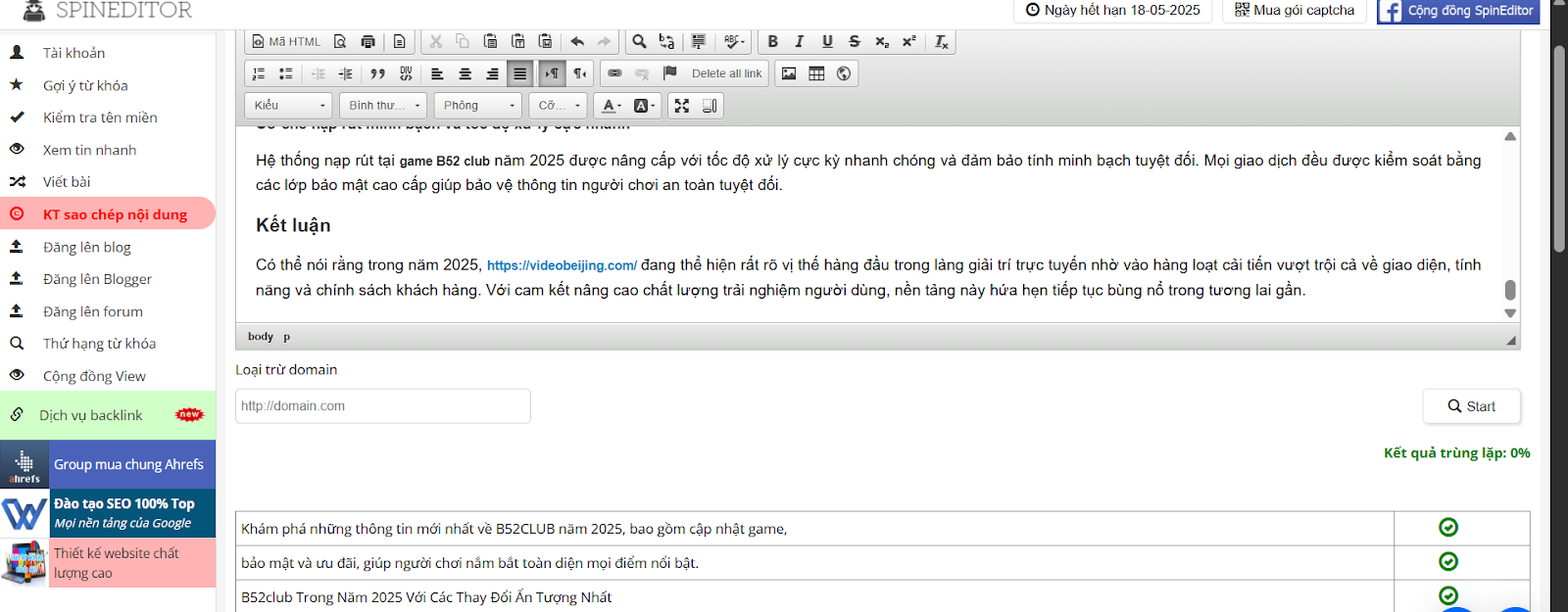Image resolution: width=1568 pixels, height=612 pixels.
Task: Click the Show Blocks icon
Action: (710, 106)
